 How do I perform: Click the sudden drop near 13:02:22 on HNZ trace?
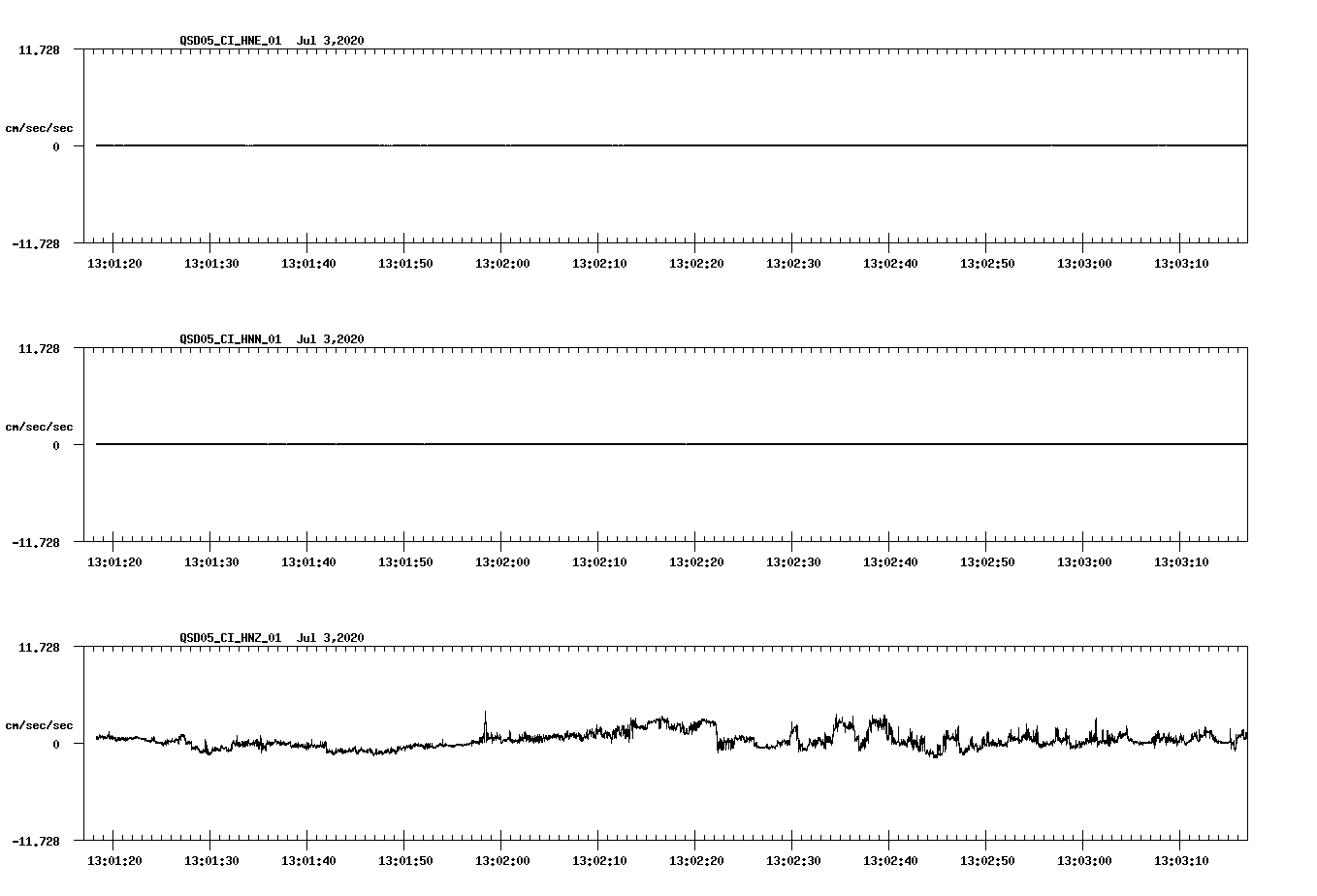coord(718,735)
